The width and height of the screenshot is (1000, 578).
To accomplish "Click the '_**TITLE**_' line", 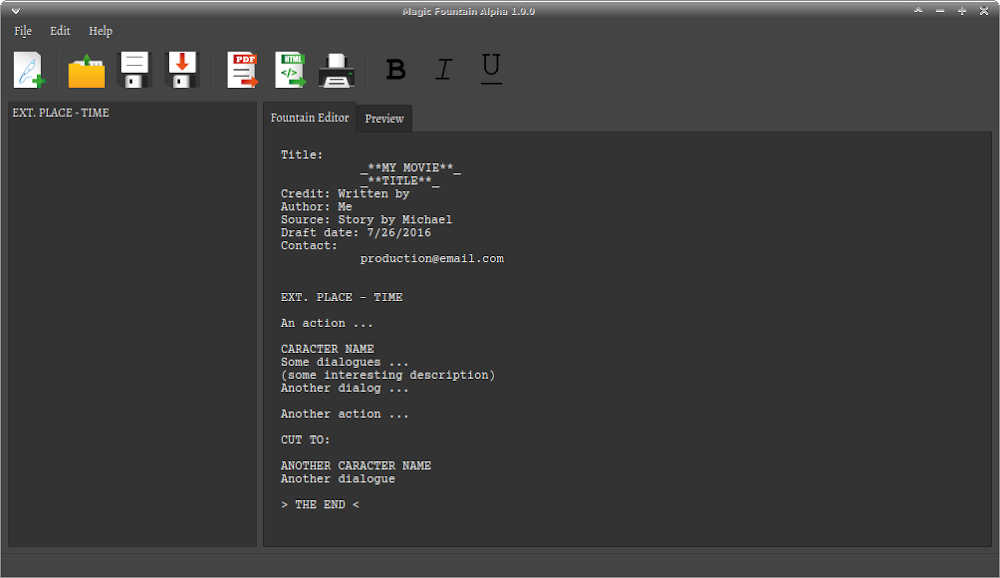I will pyautogui.click(x=399, y=181).
